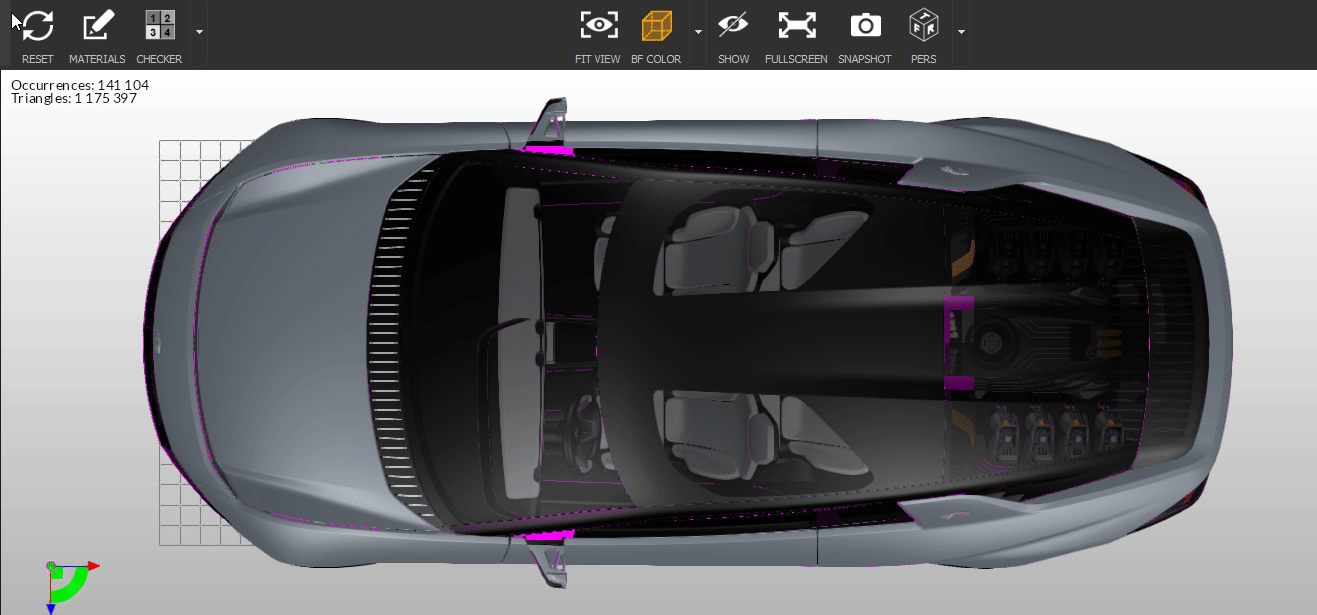Toggle the Show hidden-eye icon

point(733,26)
